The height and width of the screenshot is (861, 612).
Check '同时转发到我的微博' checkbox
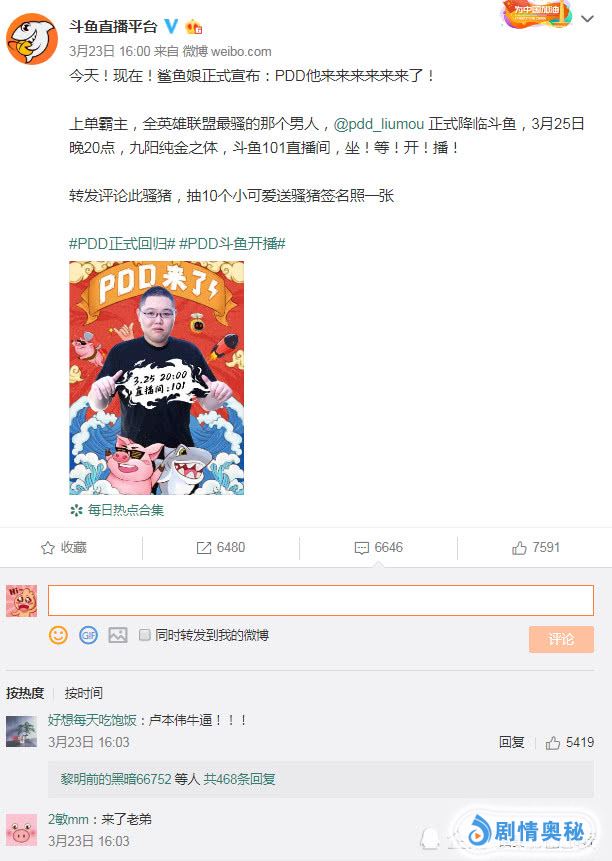[x=145, y=635]
